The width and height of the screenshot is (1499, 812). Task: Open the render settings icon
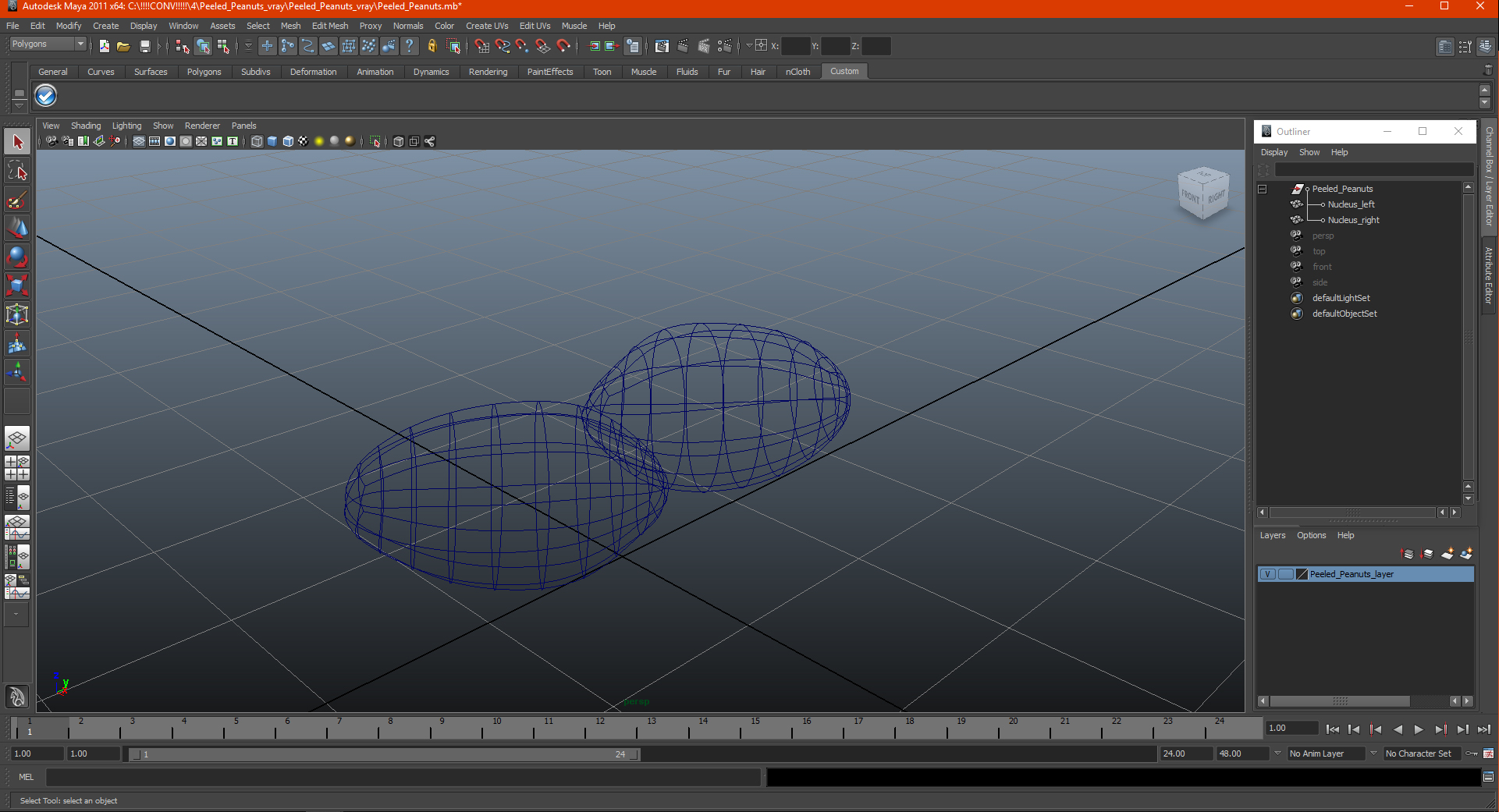click(x=724, y=47)
